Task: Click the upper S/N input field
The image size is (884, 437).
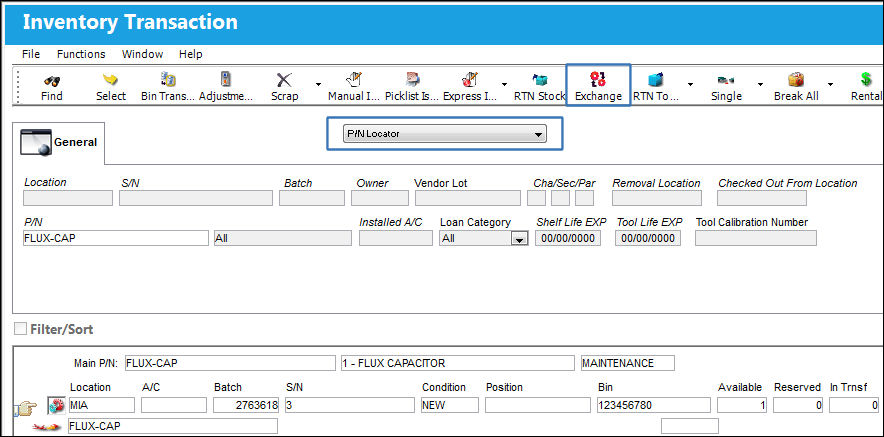Action: pos(196,198)
